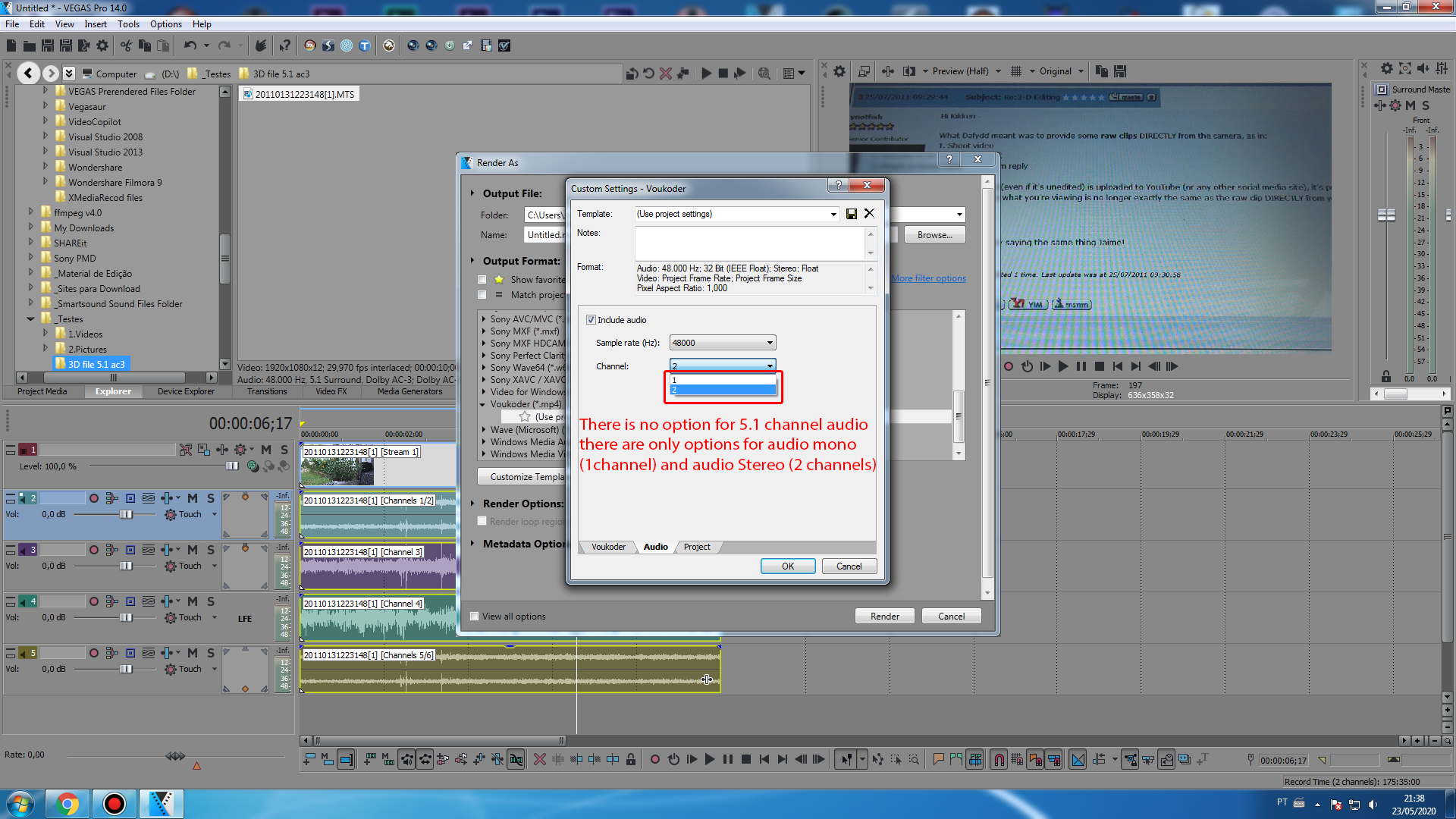Jump to project start in transport bar

764,759
